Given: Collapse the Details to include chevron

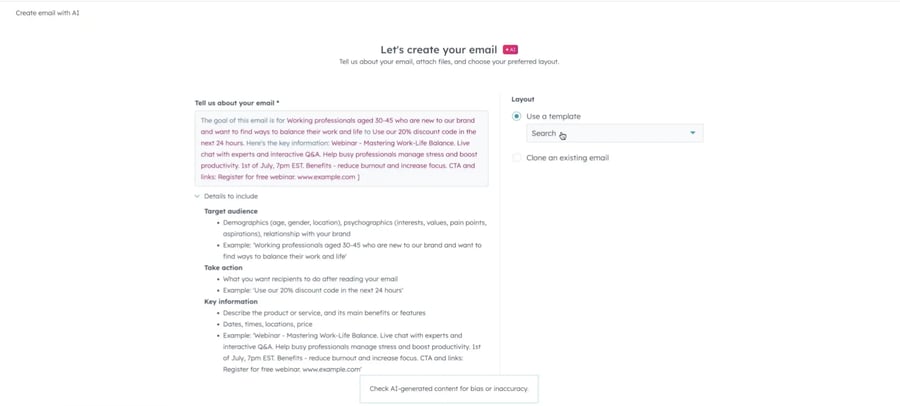Looking at the screenshot, I should click(197, 196).
